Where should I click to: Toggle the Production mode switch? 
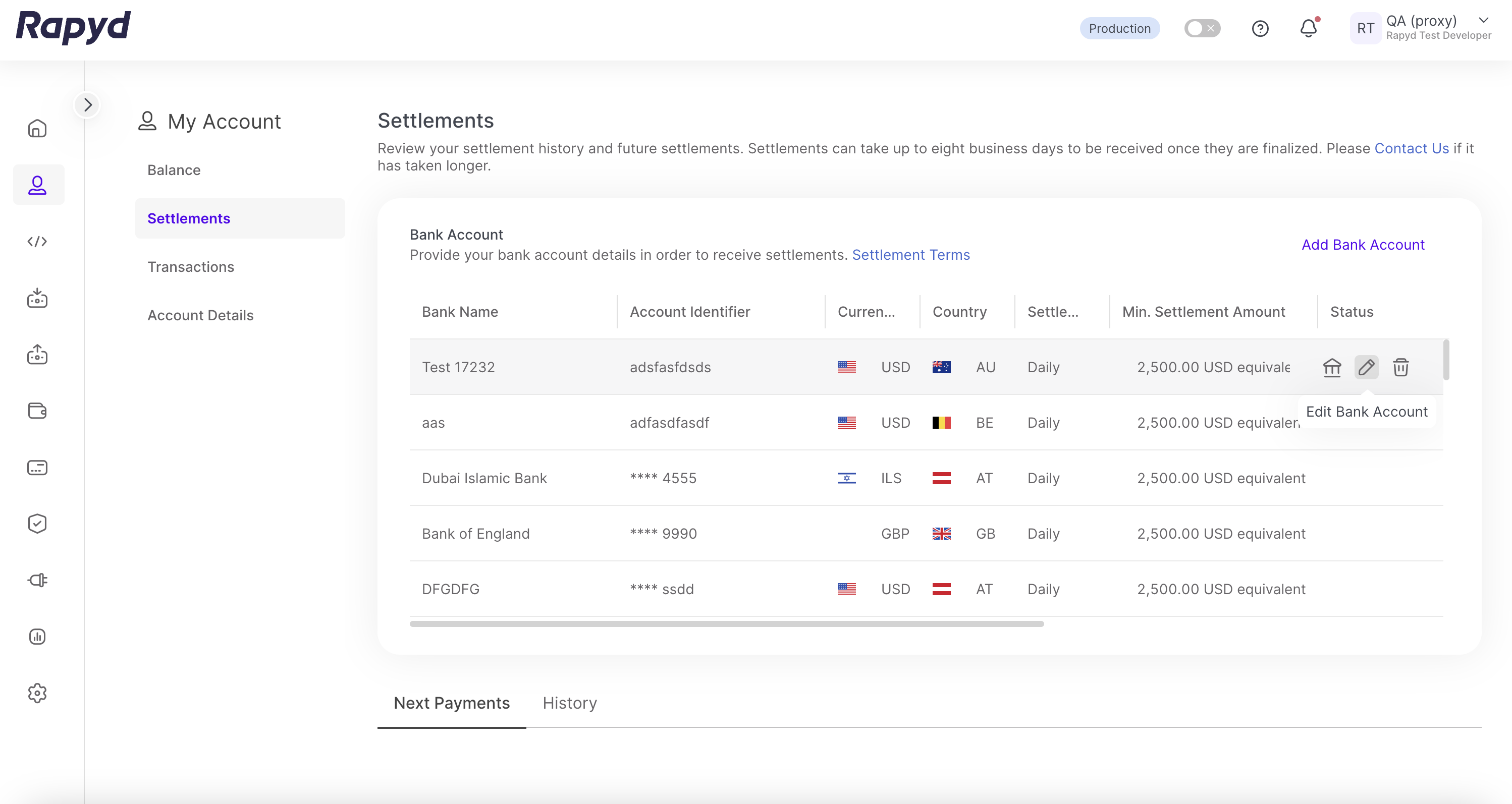point(1202,28)
